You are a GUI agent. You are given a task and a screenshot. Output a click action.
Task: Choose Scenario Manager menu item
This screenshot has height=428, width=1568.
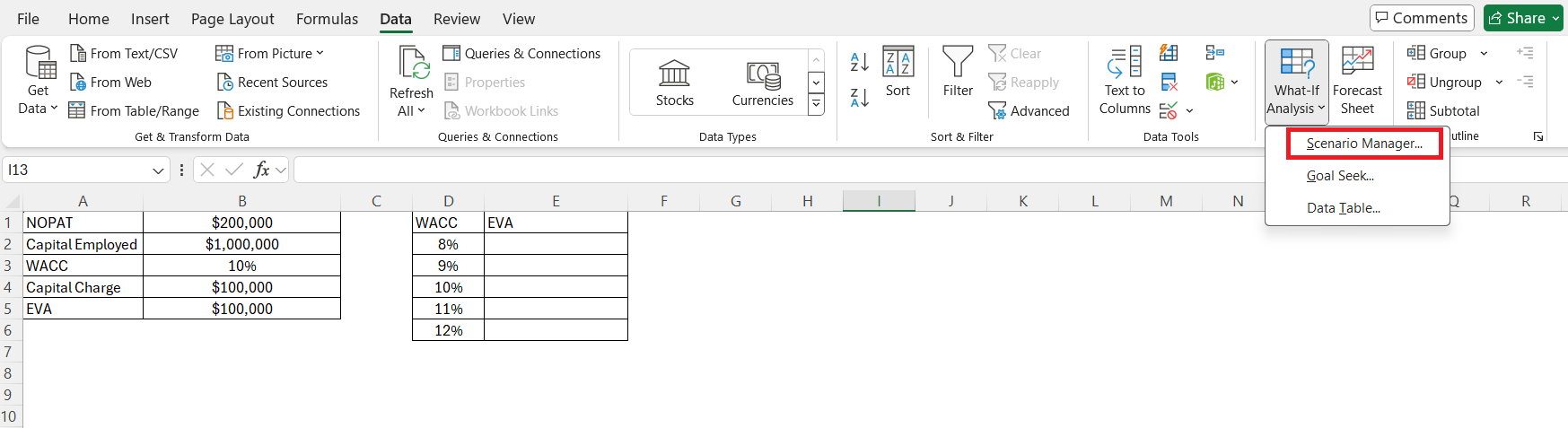(1364, 144)
